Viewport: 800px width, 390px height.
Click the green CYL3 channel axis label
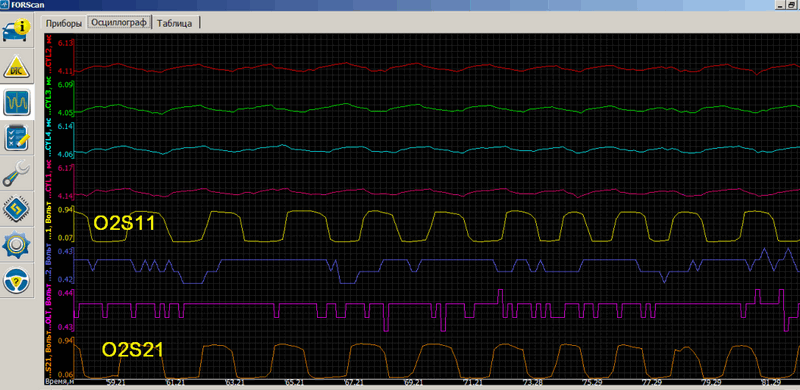(49, 98)
